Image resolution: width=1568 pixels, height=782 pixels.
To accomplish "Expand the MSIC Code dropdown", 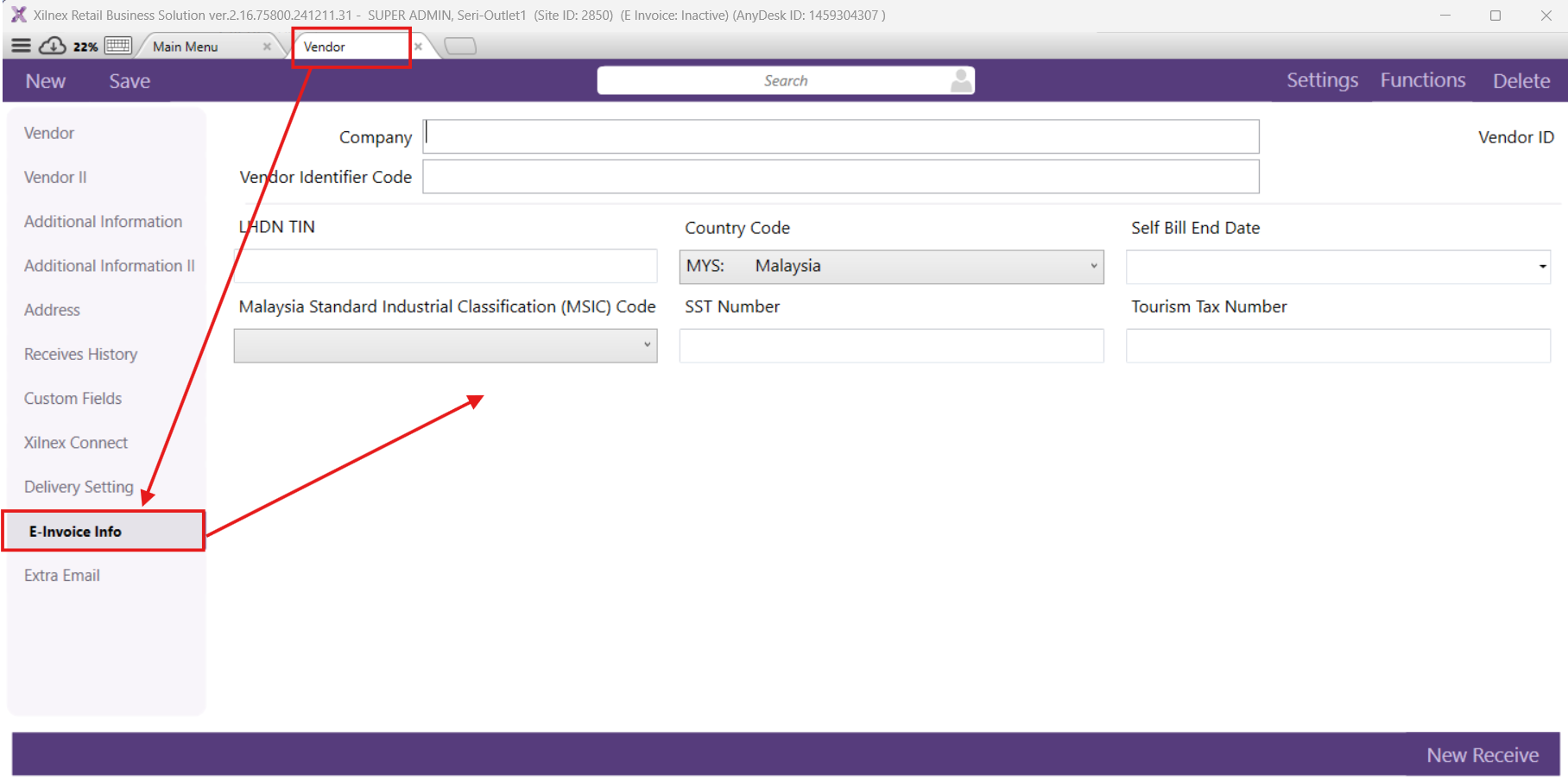I will (x=647, y=345).
